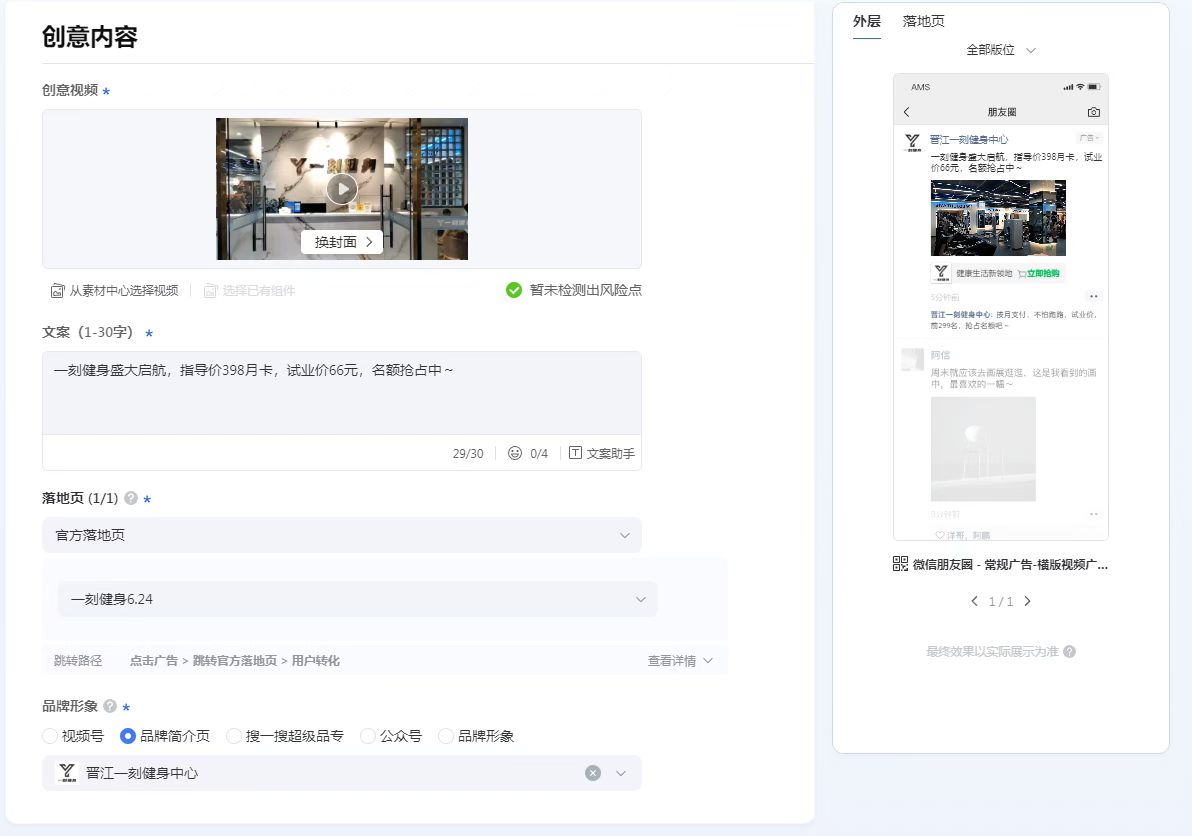Click the 暂未检测出风险点 status text

(585, 290)
